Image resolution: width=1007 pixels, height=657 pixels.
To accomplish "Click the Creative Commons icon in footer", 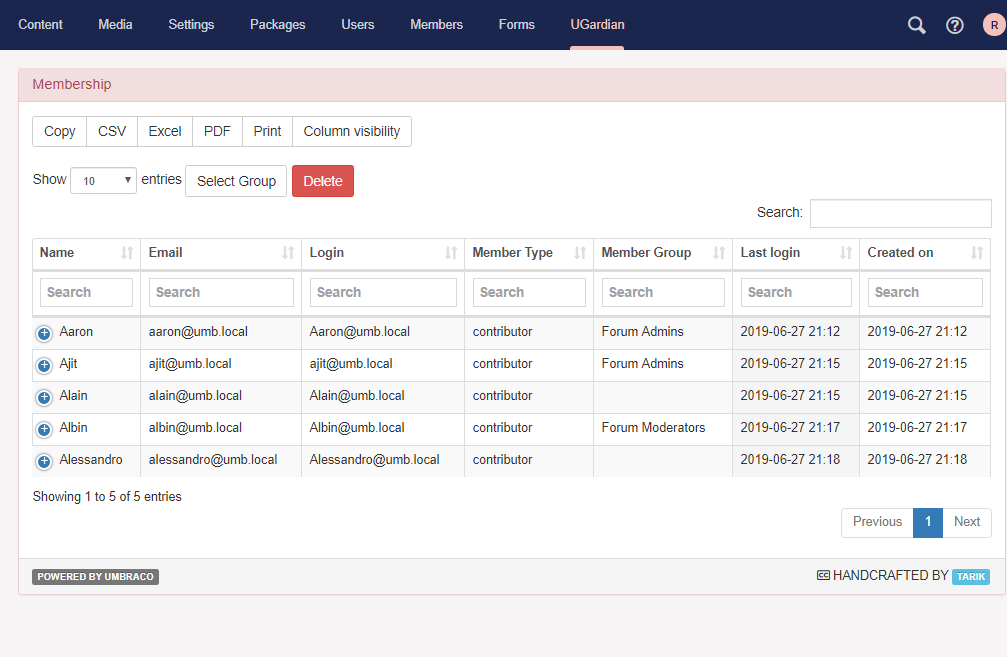I will [823, 575].
